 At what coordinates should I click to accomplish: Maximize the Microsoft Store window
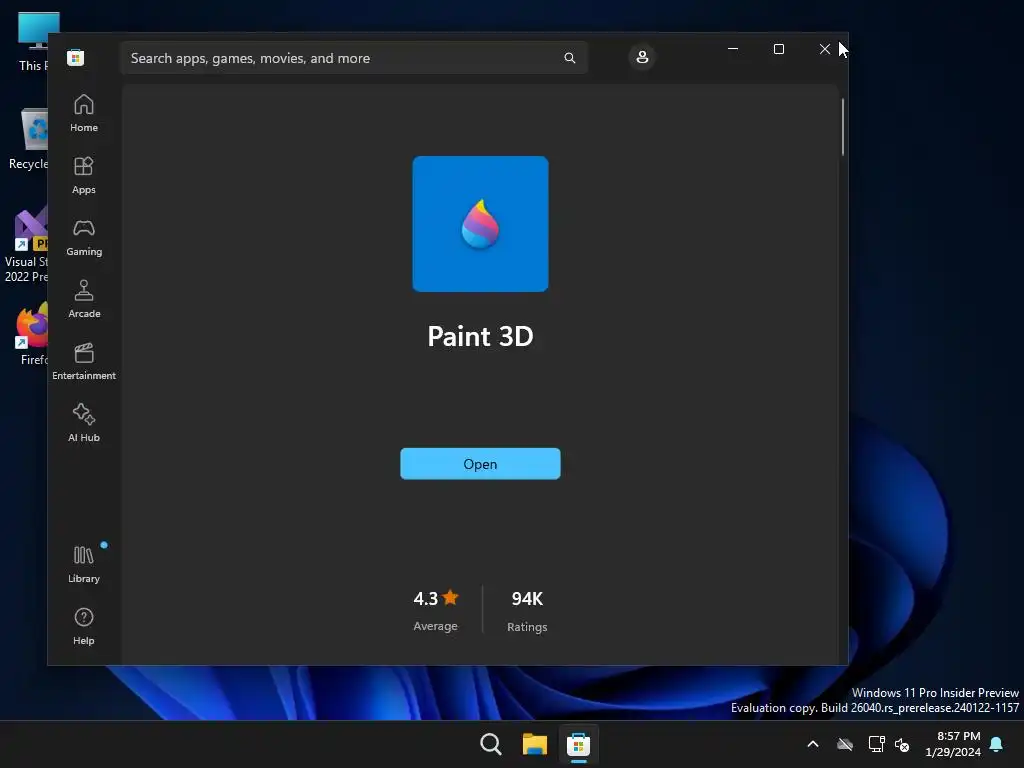pos(778,49)
